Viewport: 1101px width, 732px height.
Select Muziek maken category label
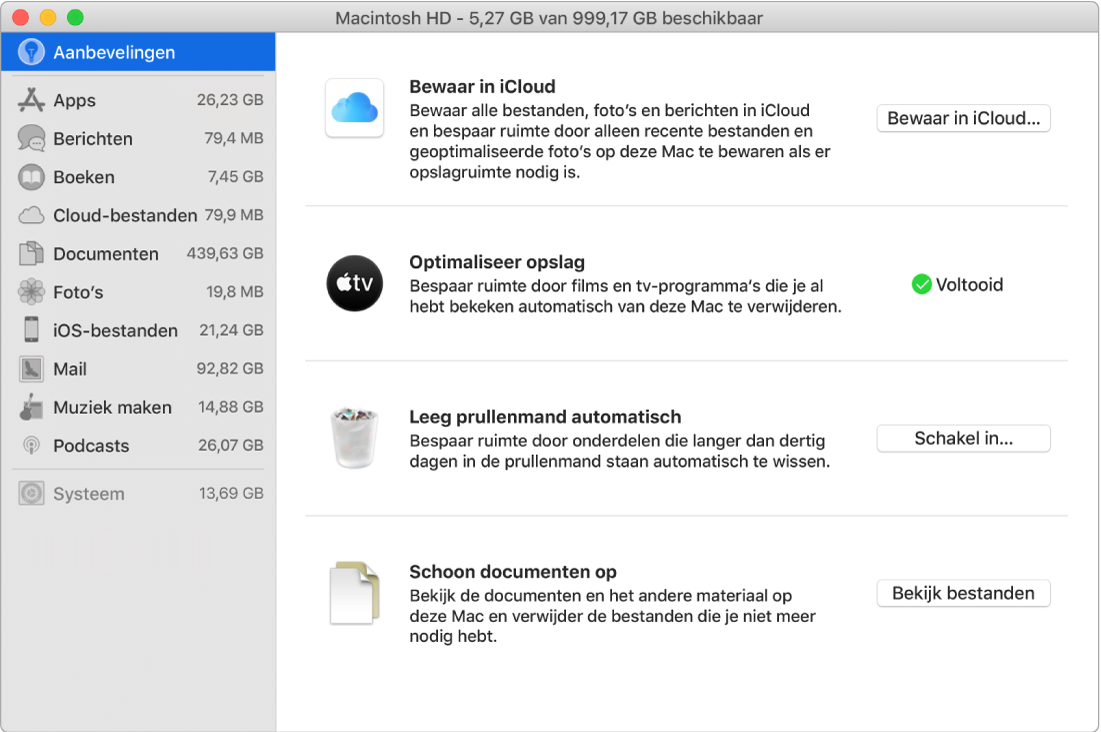click(x=112, y=407)
